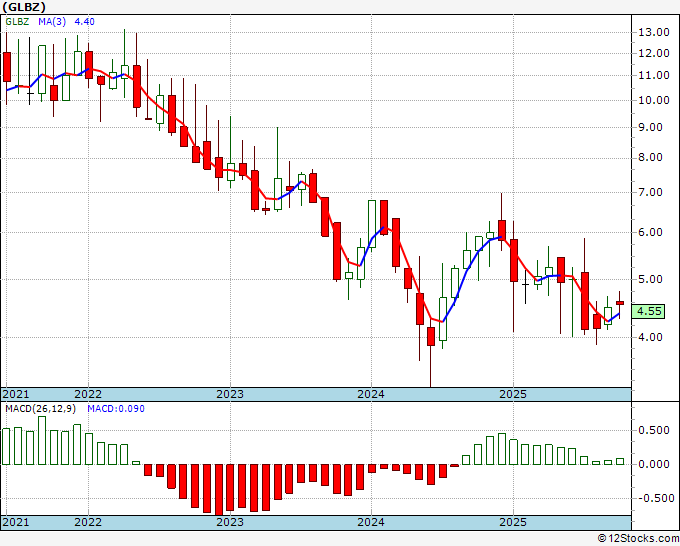
Task: Click the 13.00 price axis label
Action: click(x=654, y=32)
